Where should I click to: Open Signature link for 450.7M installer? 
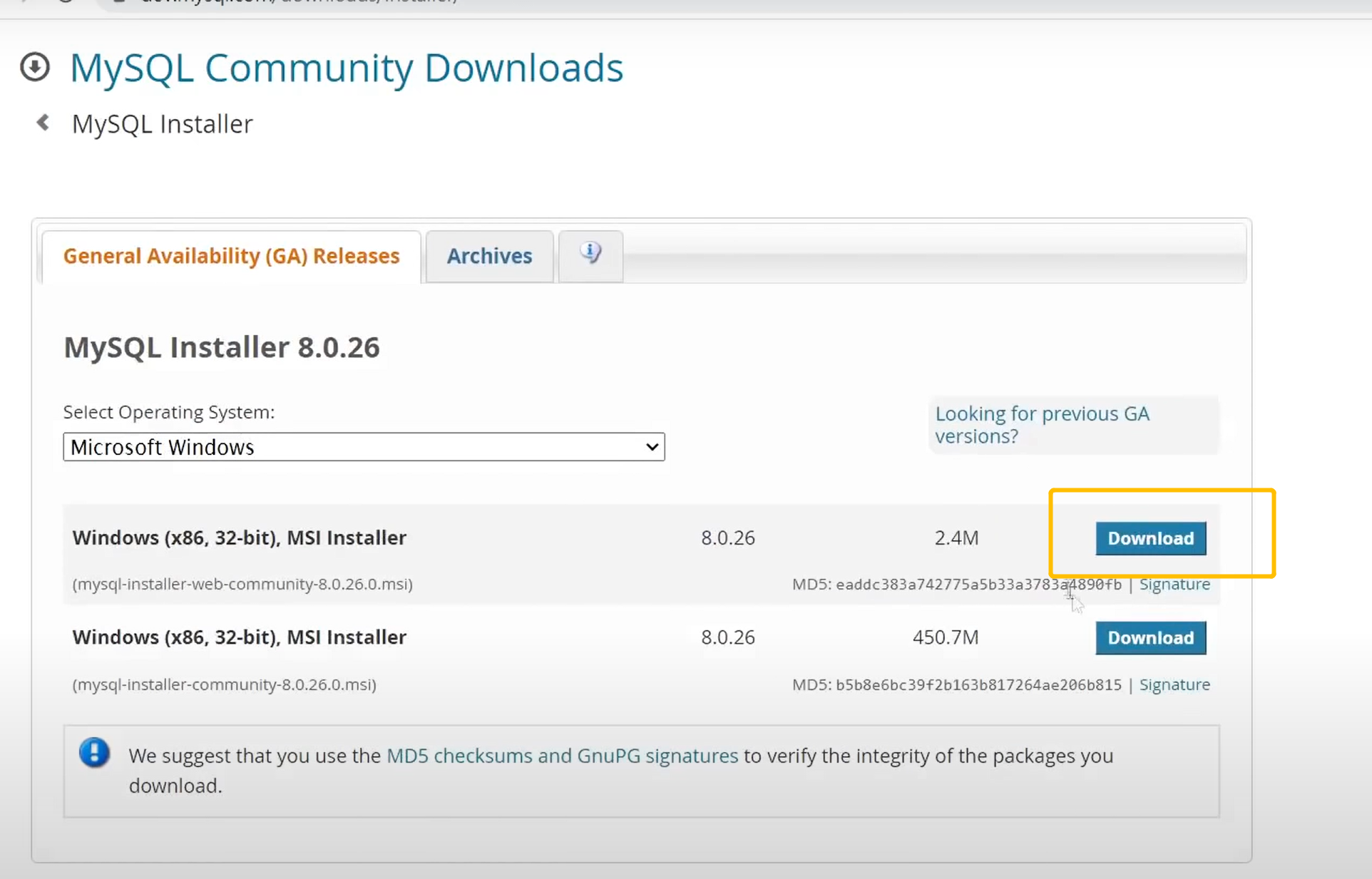pyautogui.click(x=1174, y=684)
